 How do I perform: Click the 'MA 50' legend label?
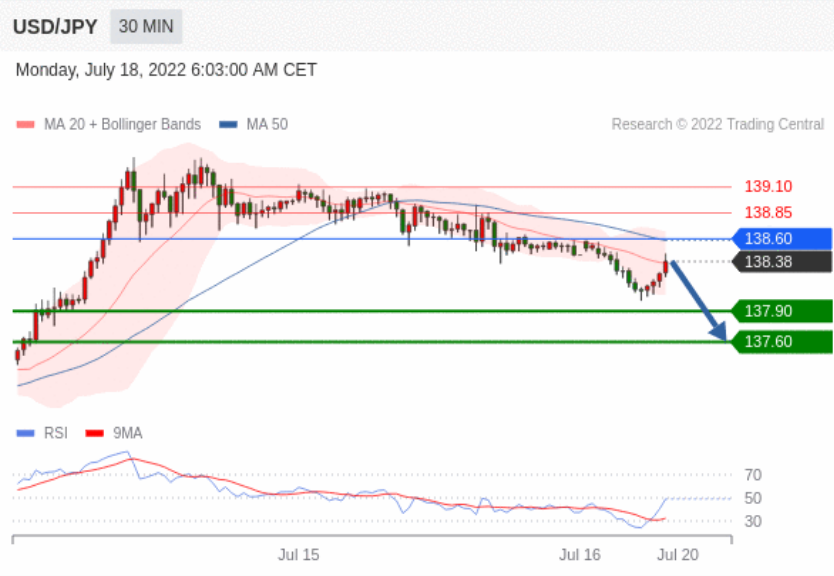267,124
